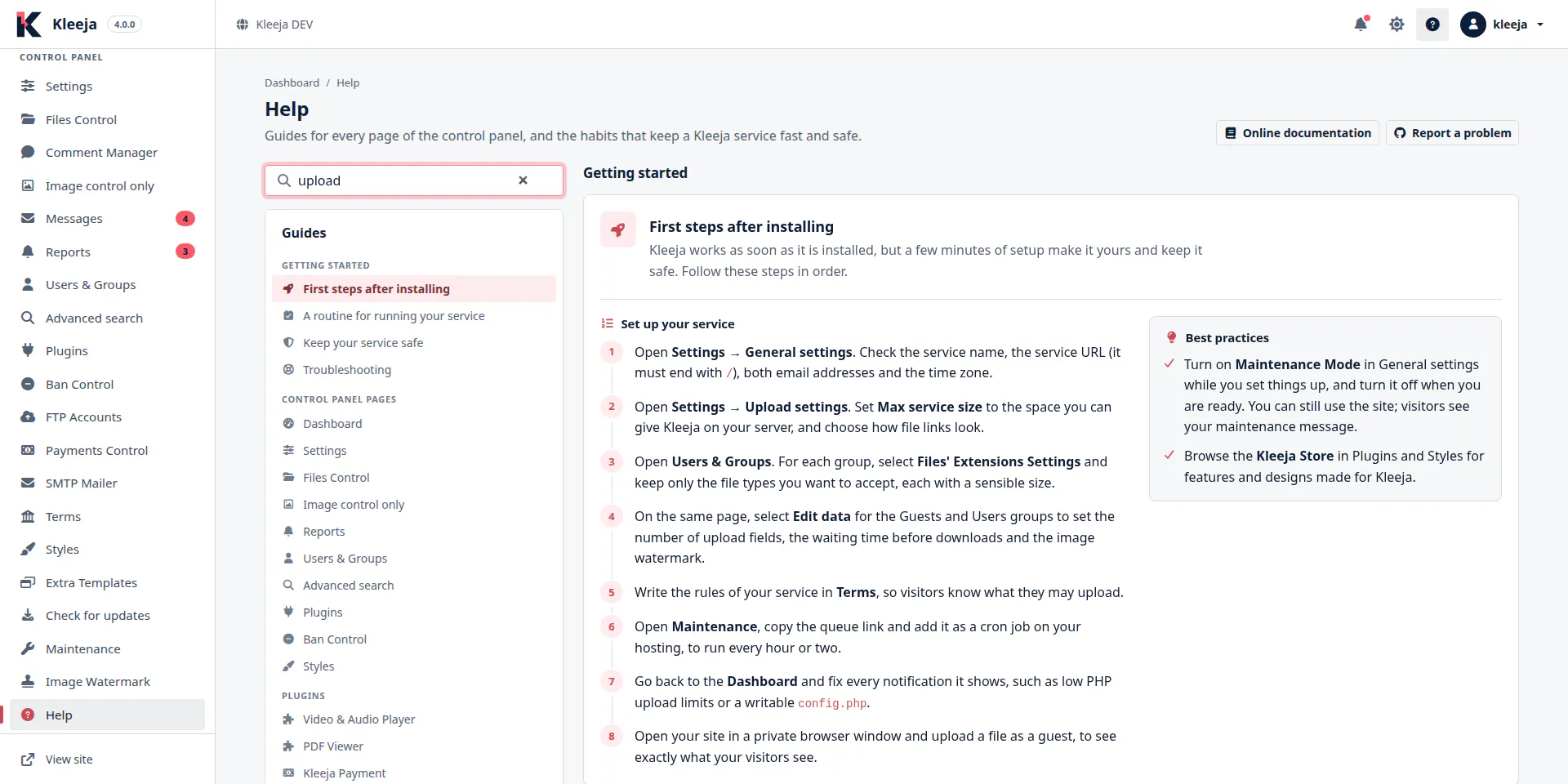
Task: Click the Image Watermark stamp icon
Action: [x=28, y=681]
